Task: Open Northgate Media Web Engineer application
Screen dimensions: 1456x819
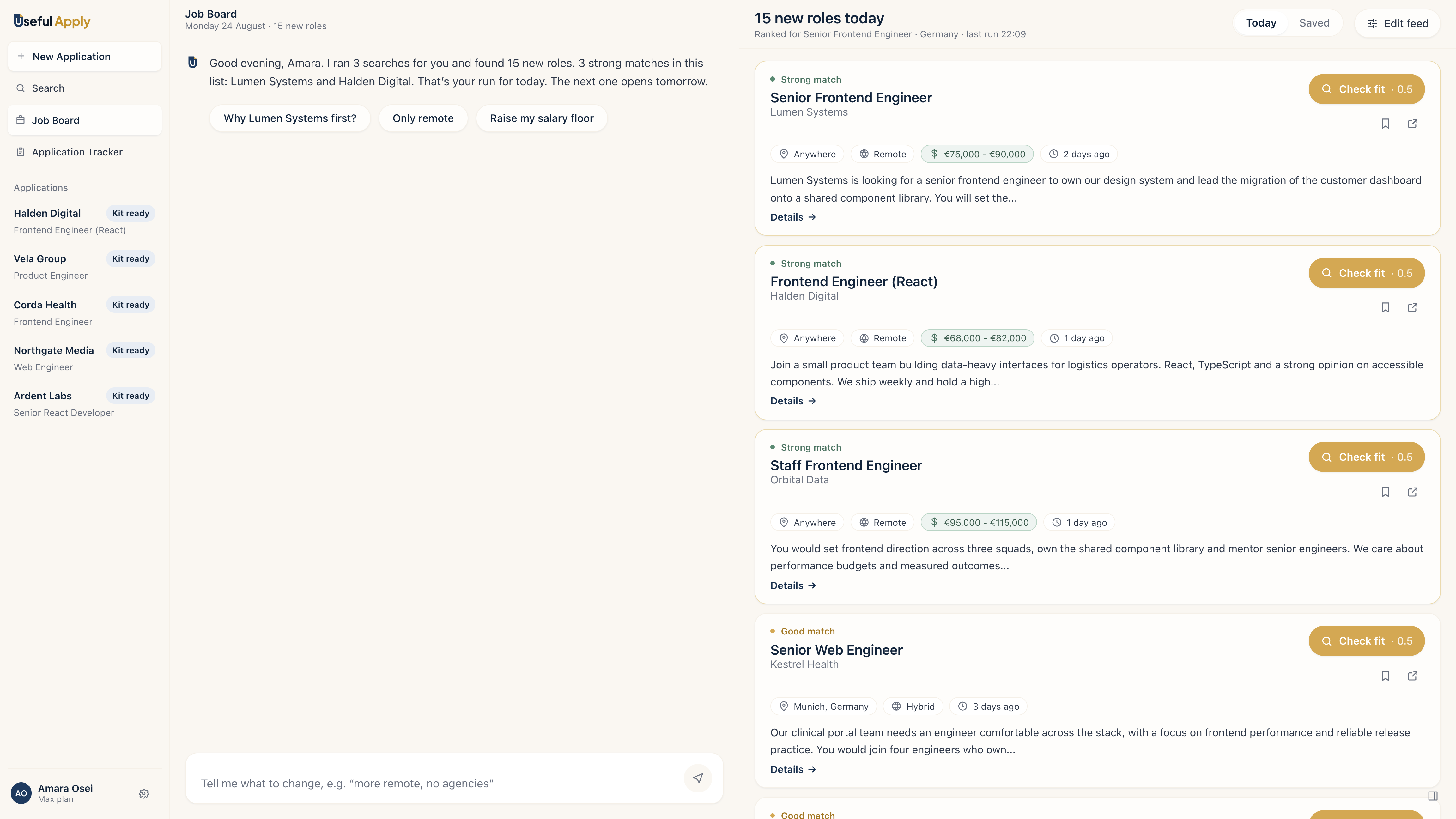Action: pos(84,358)
